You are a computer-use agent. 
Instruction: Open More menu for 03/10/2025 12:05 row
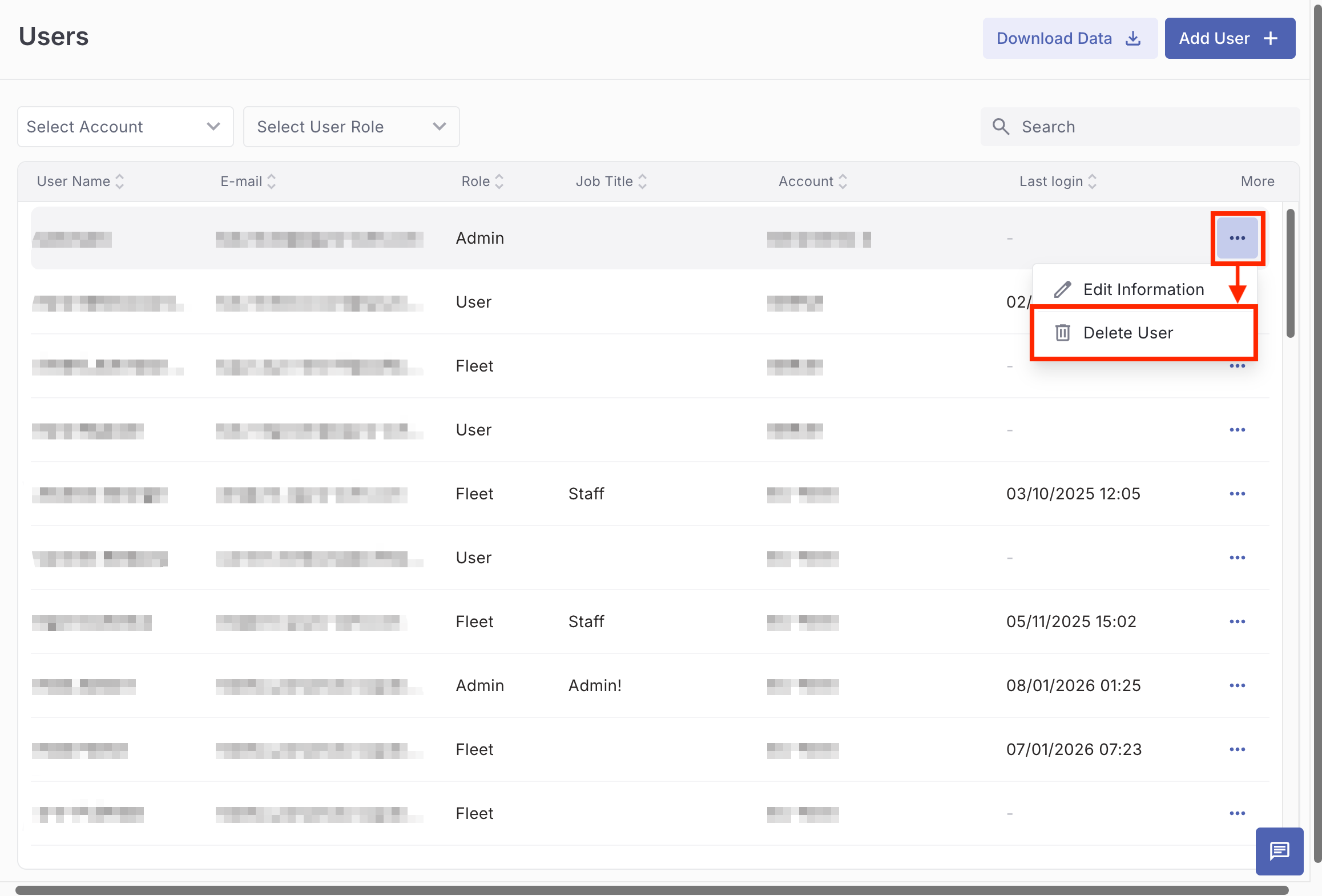coord(1237,494)
